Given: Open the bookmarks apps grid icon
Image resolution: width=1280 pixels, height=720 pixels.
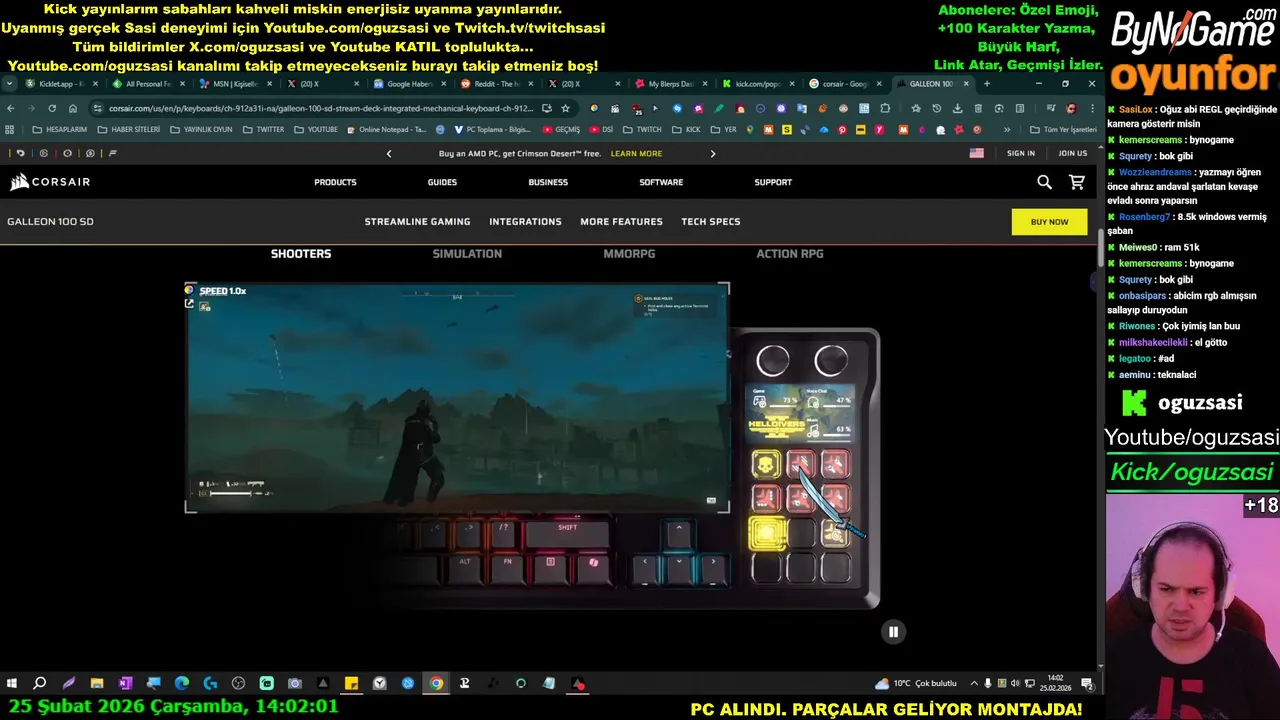Looking at the screenshot, I should point(10,129).
